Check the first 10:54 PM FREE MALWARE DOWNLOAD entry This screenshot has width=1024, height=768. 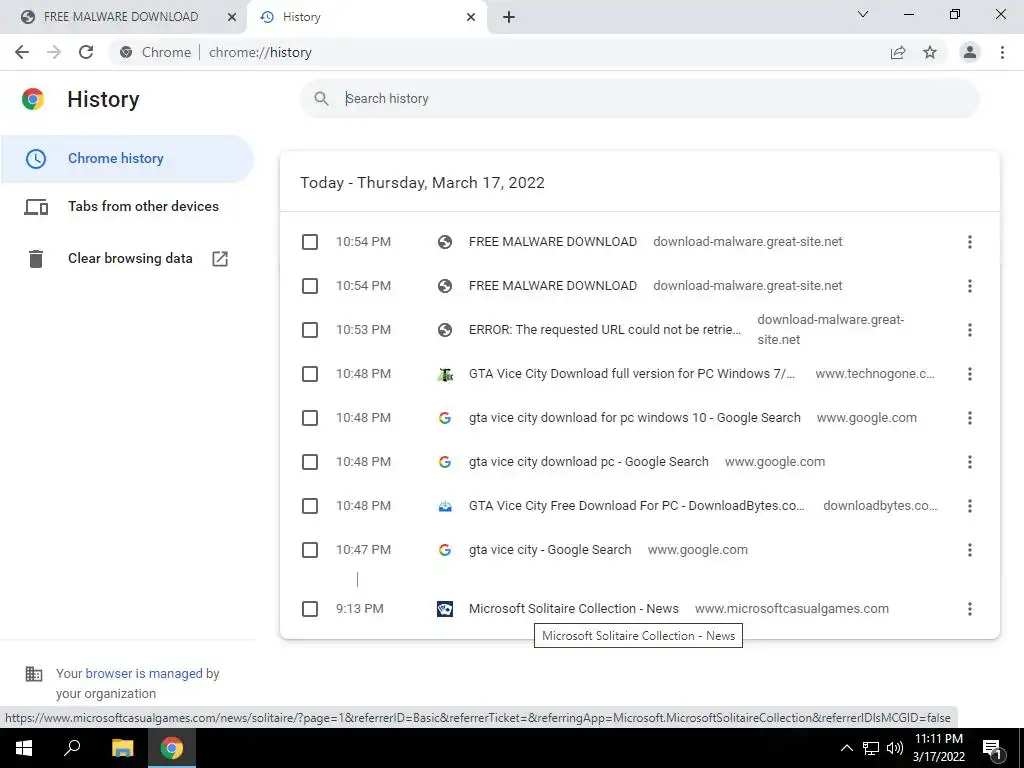click(x=310, y=242)
